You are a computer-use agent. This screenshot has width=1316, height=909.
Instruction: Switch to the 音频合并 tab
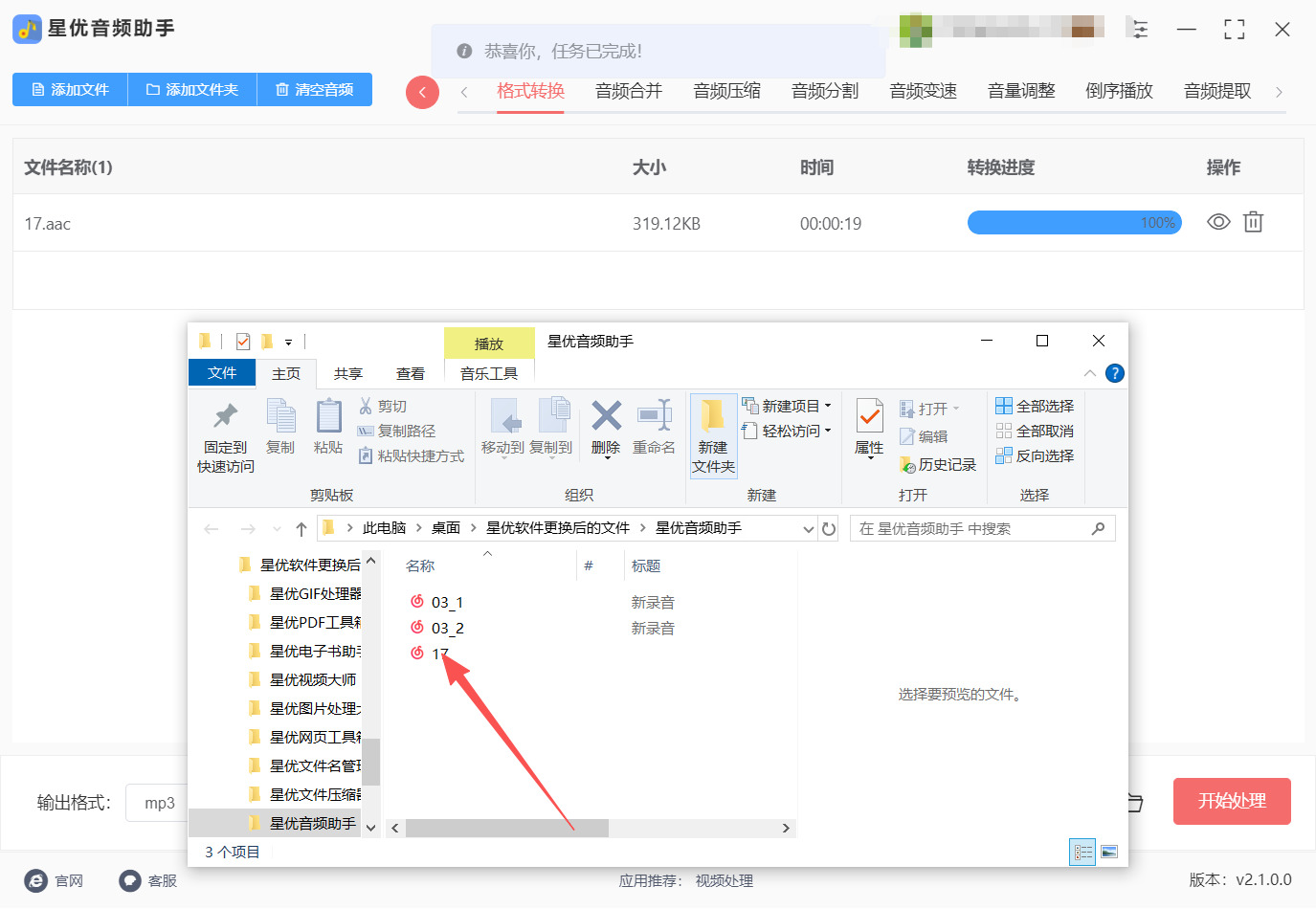coord(628,91)
